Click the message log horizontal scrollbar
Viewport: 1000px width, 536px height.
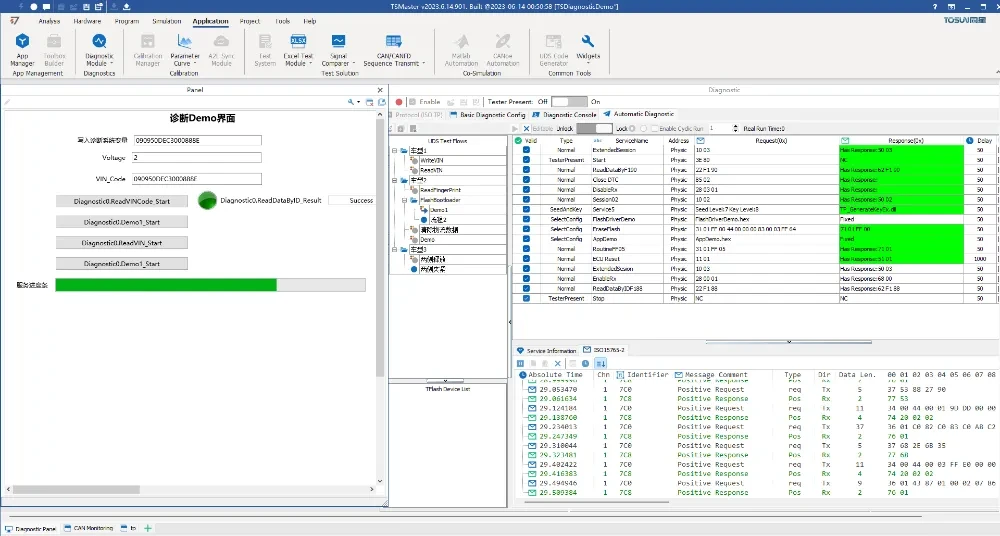pyautogui.click(x=598, y=502)
